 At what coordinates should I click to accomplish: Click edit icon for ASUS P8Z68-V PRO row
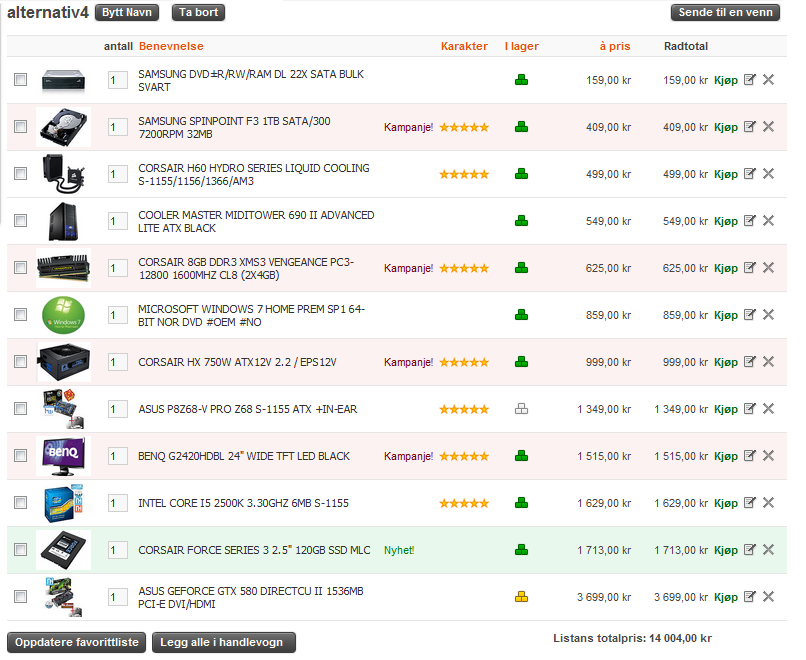pyautogui.click(x=749, y=409)
